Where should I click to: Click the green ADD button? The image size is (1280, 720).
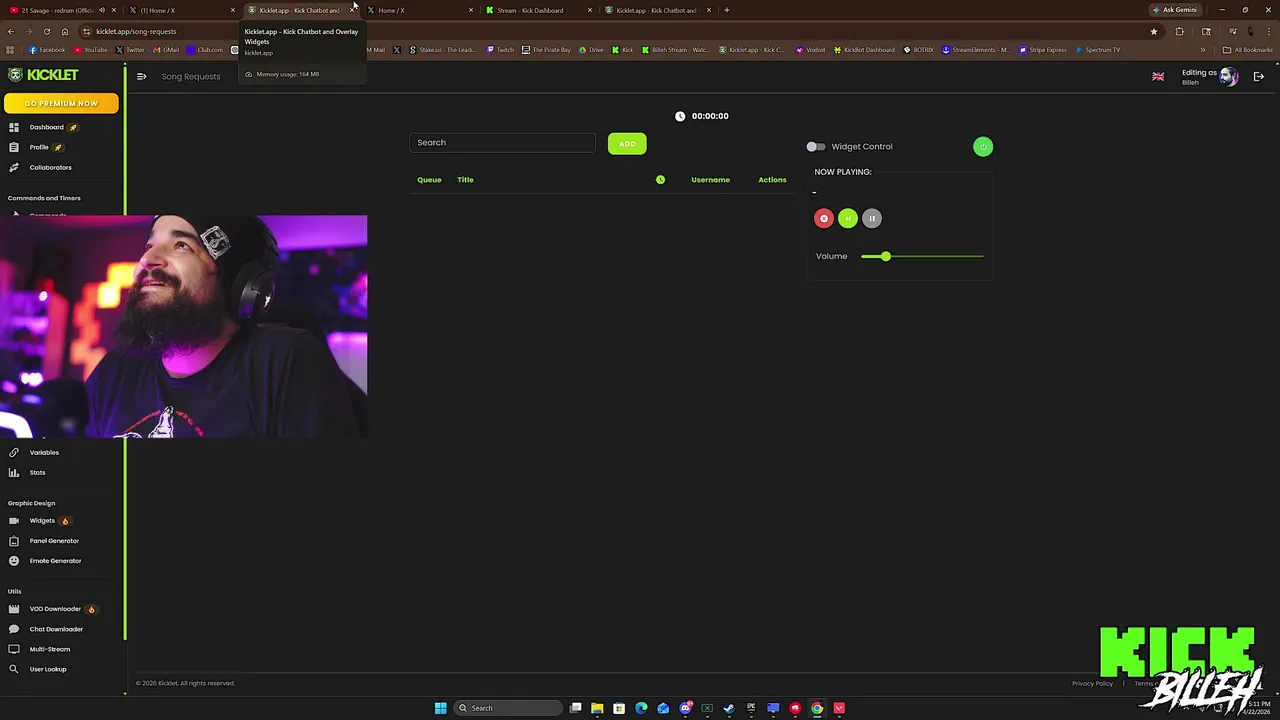627,144
